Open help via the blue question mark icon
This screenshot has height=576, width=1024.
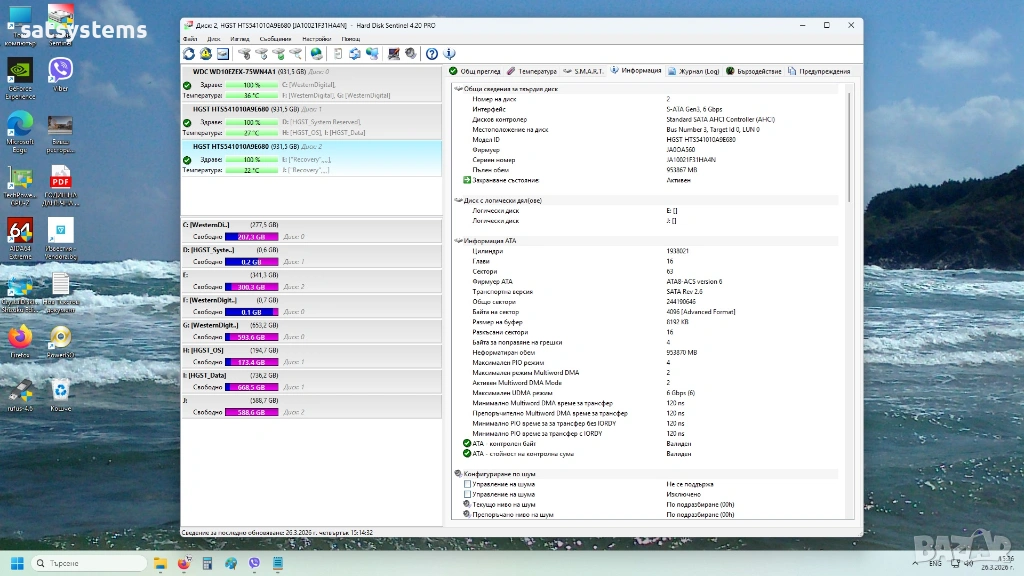click(x=432, y=53)
